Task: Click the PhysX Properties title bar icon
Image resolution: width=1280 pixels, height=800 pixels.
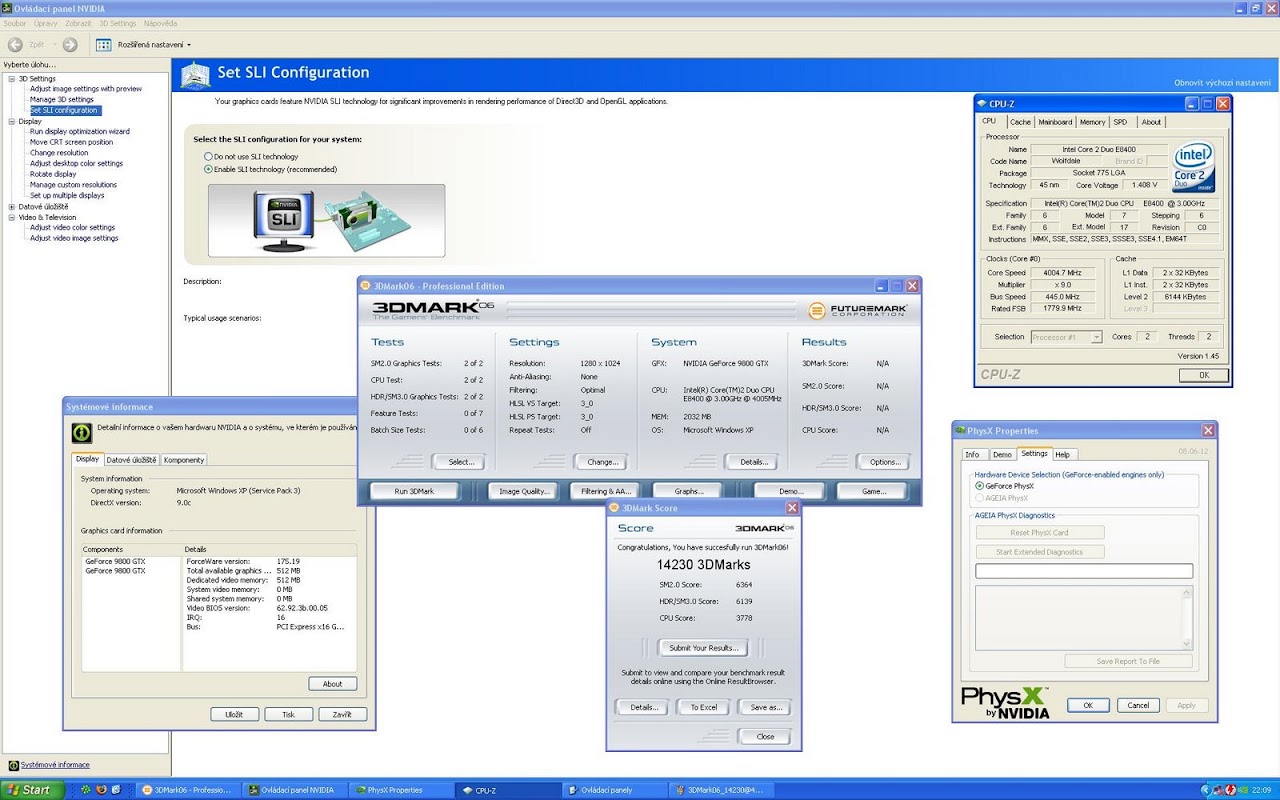Action: coord(959,430)
